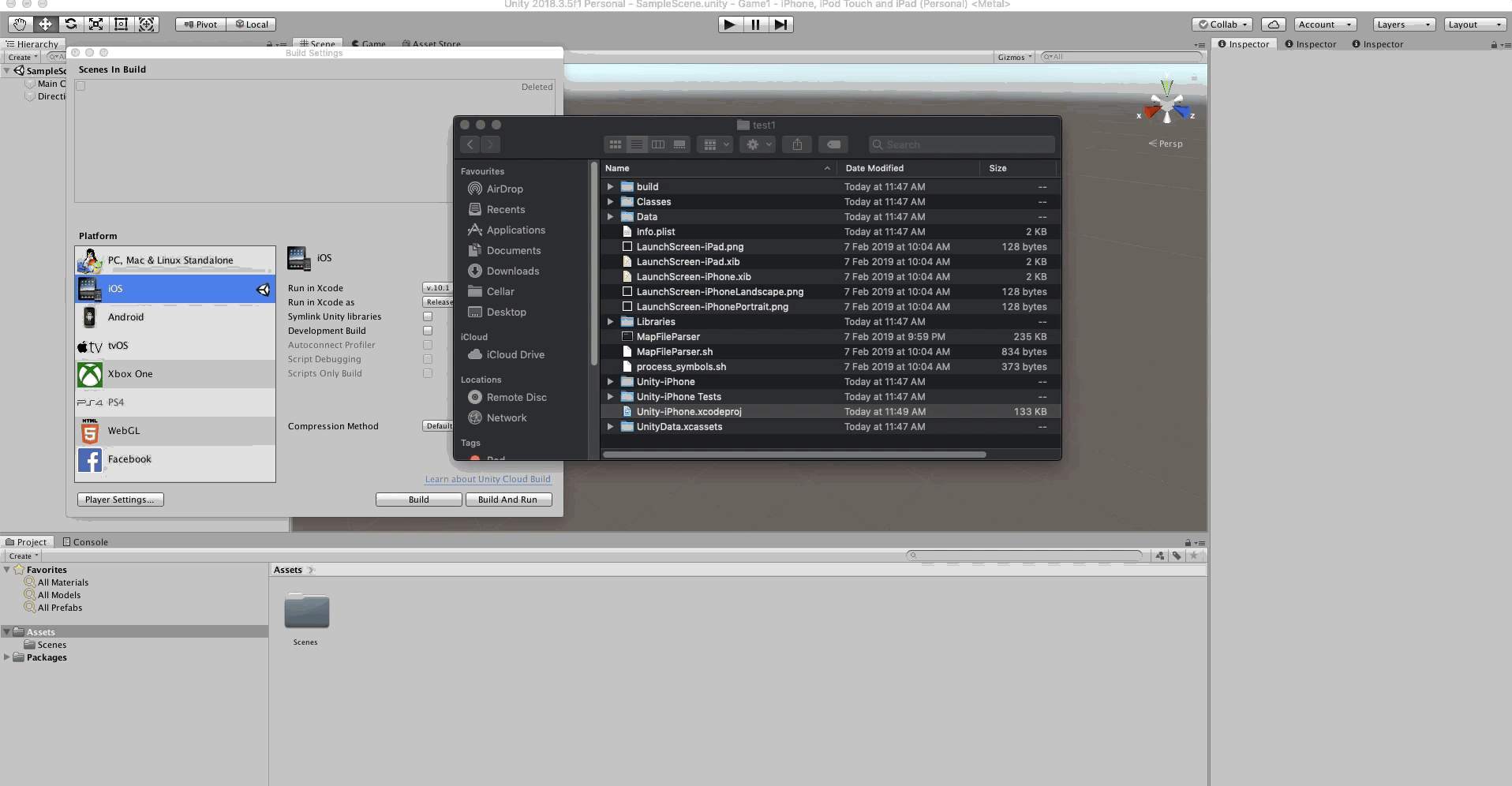Switch Finder to column view
The height and width of the screenshot is (786, 1512).
pos(658,144)
